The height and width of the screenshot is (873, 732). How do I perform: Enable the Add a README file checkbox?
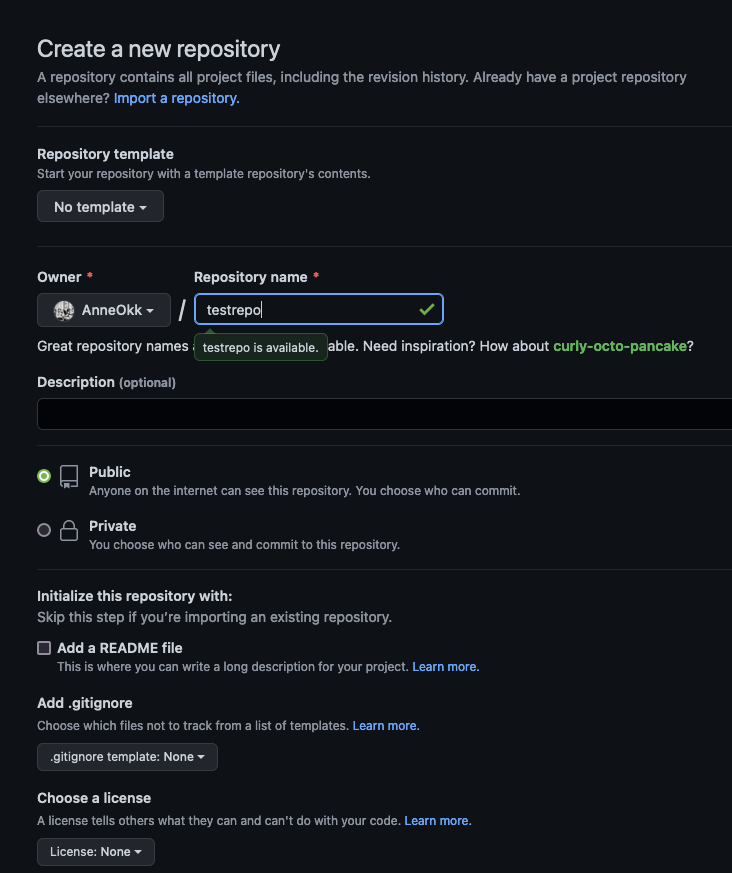[44, 648]
